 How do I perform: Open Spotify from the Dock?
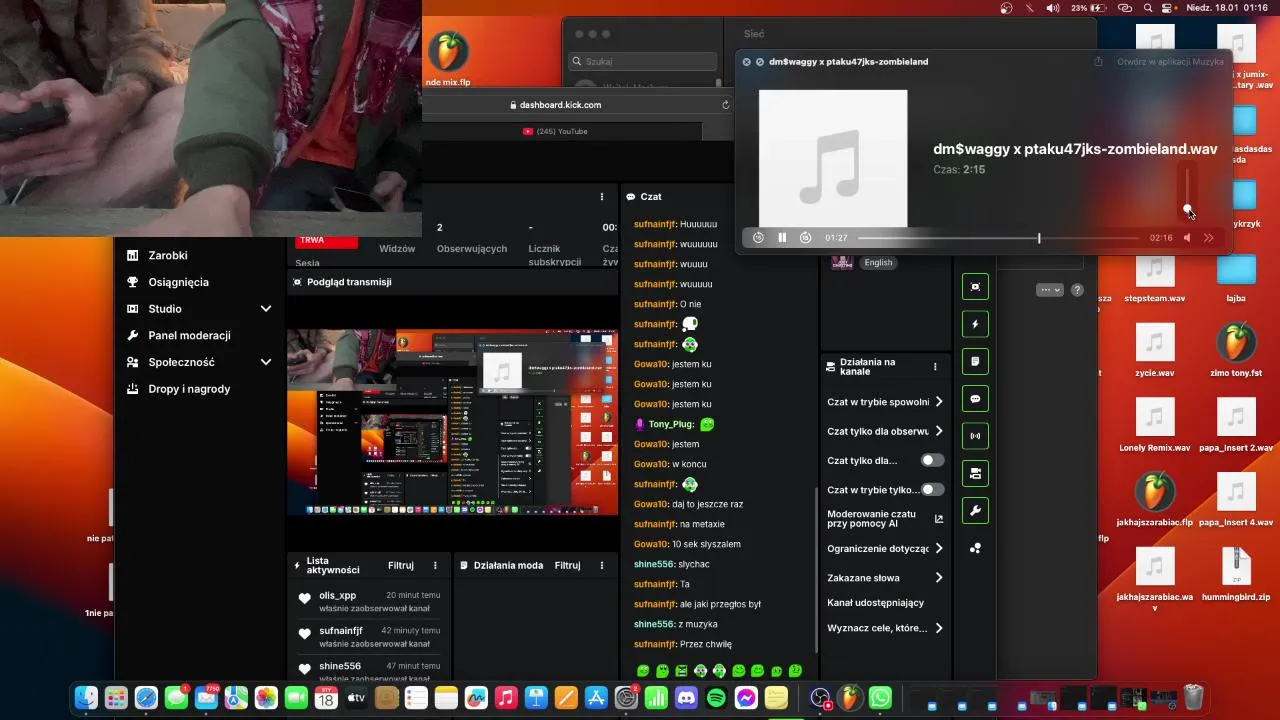pos(716,697)
